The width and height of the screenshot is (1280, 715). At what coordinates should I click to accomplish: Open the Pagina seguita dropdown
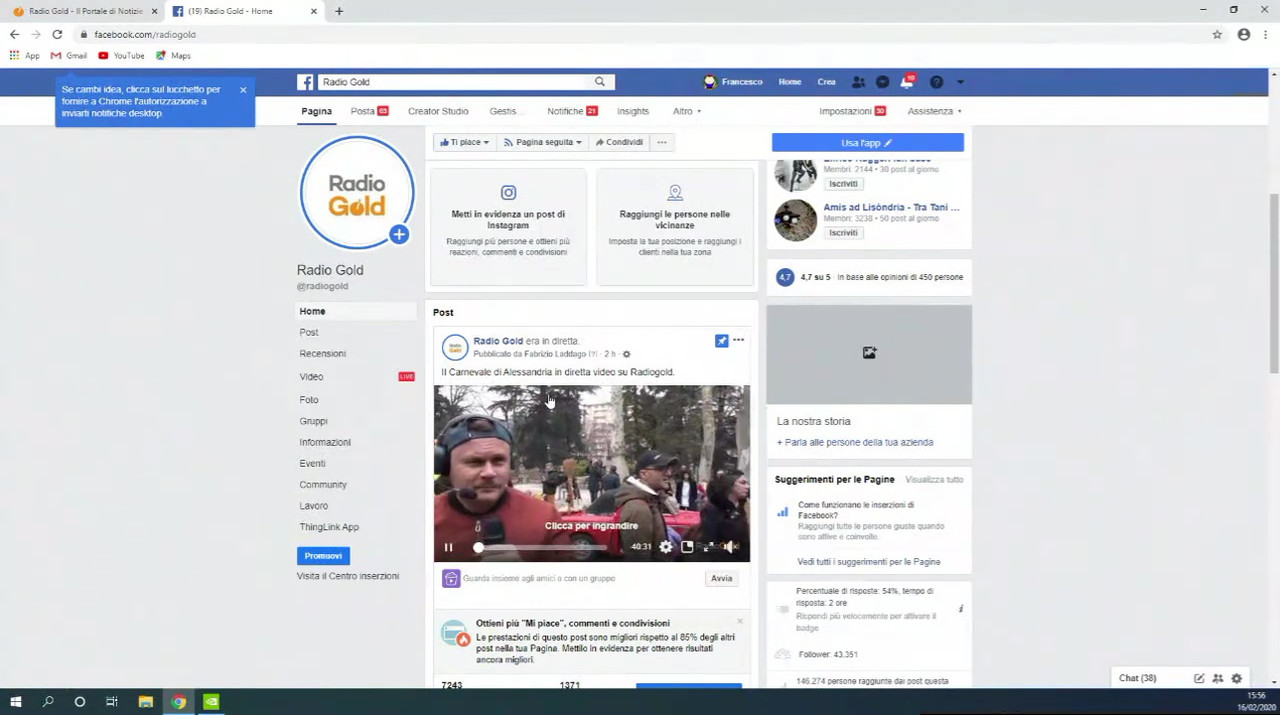[542, 142]
